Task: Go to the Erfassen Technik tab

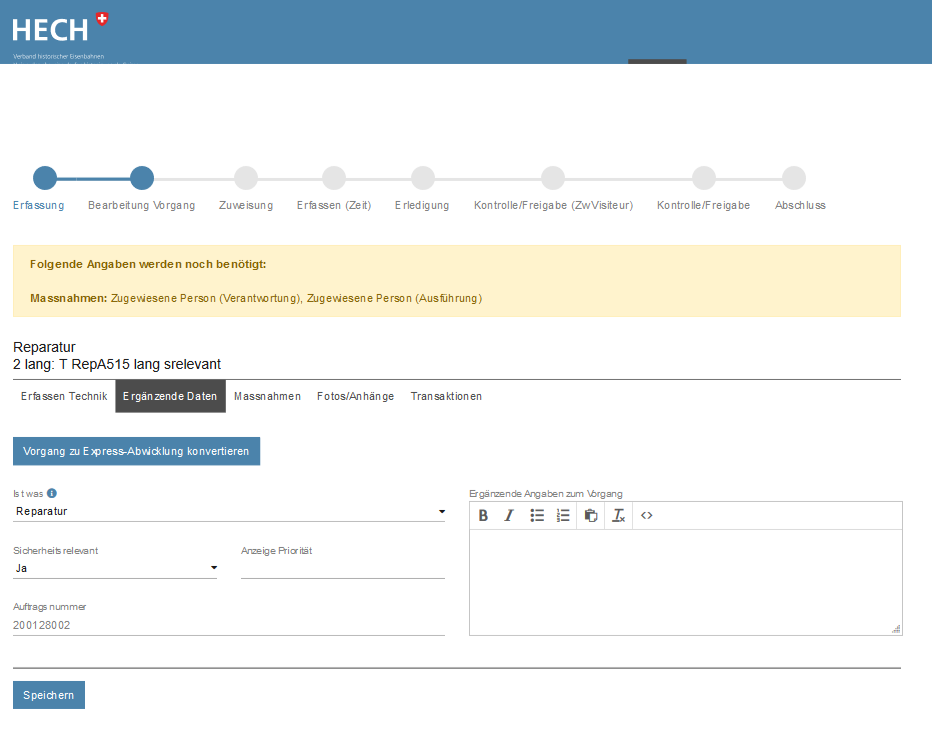Action: point(64,397)
